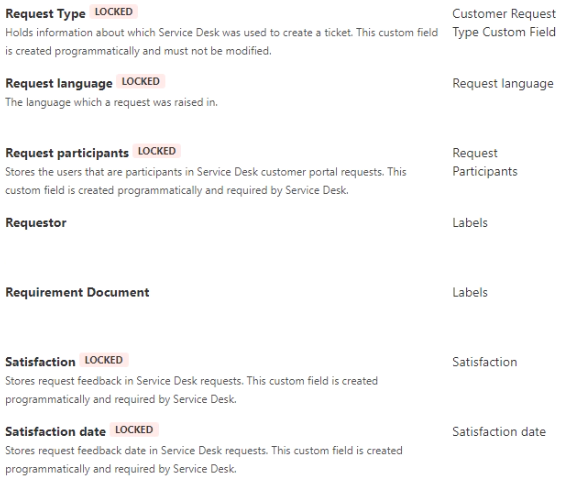Click the Request Type description text

pos(221,42)
